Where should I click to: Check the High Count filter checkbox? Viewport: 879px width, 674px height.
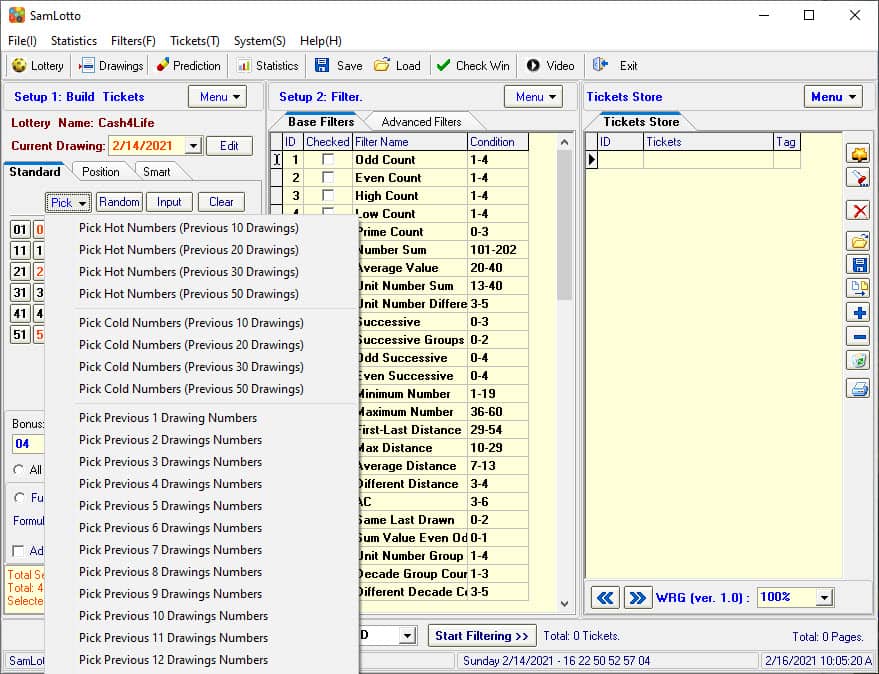[x=327, y=196]
